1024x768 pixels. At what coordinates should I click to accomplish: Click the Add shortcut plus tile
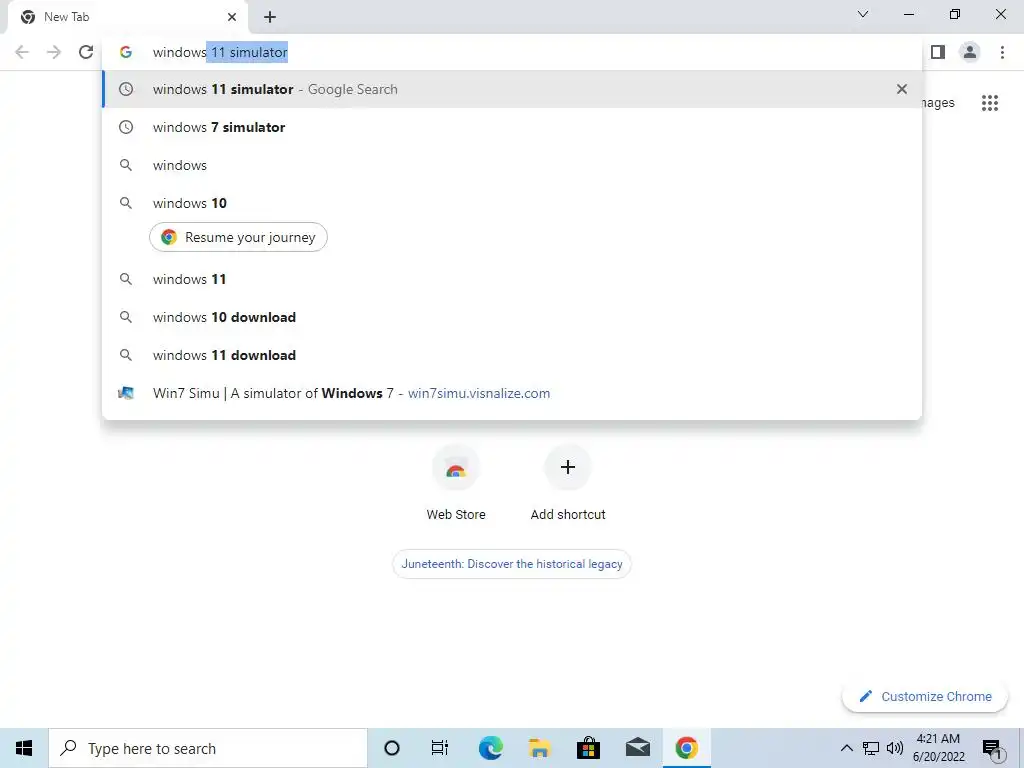click(x=568, y=483)
